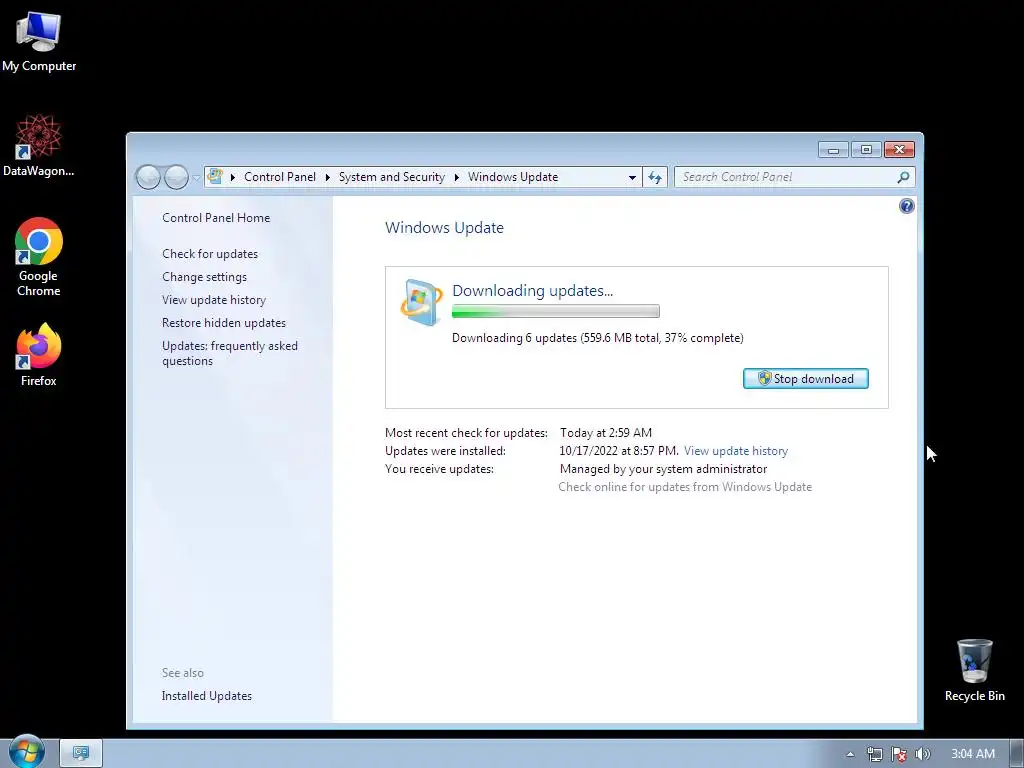The width and height of the screenshot is (1024, 768).
Task: Click the Windows Update page heading
Action: pyautogui.click(x=444, y=228)
